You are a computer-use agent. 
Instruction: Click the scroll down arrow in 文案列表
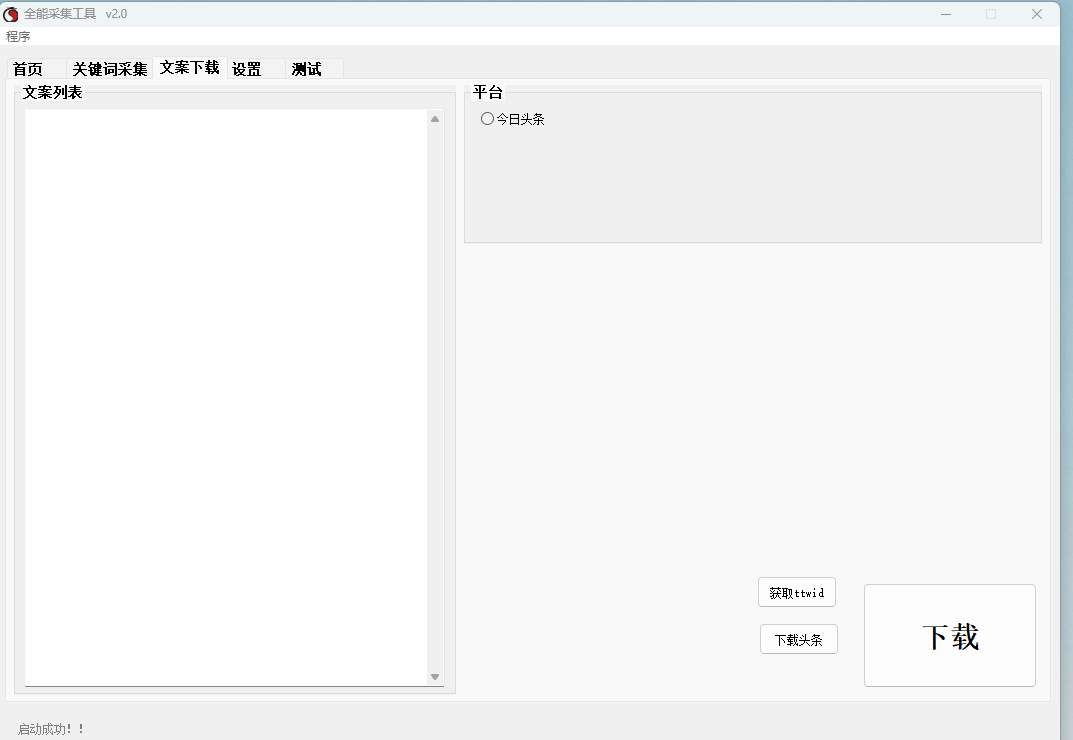[435, 677]
